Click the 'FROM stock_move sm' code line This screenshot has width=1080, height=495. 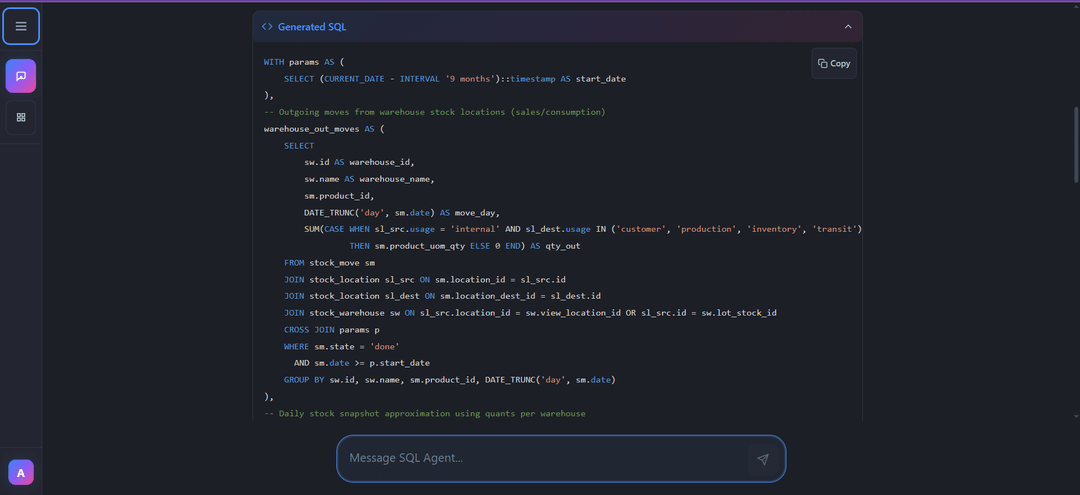pyautogui.click(x=329, y=263)
